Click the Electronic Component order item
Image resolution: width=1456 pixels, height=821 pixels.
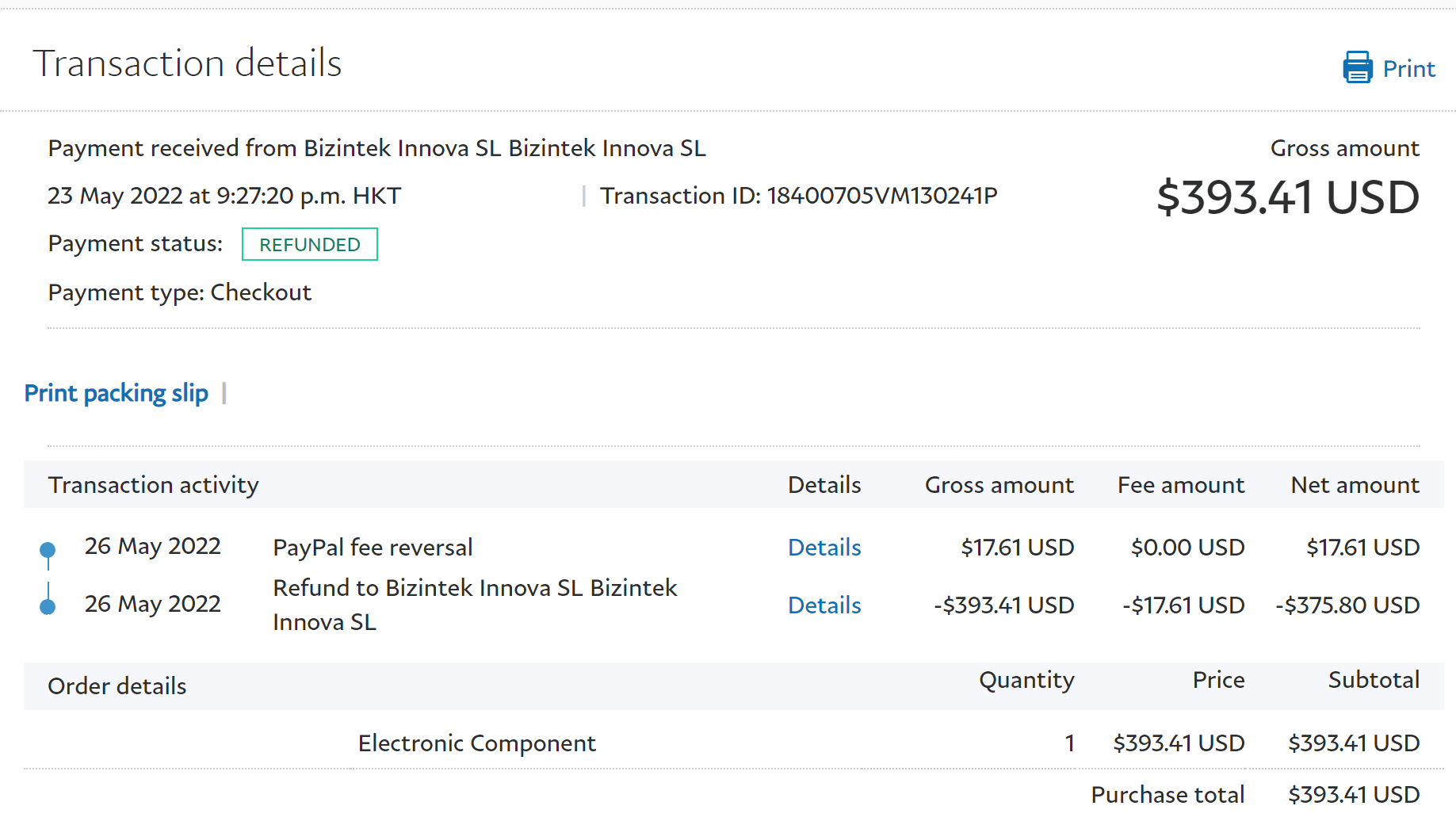(476, 743)
